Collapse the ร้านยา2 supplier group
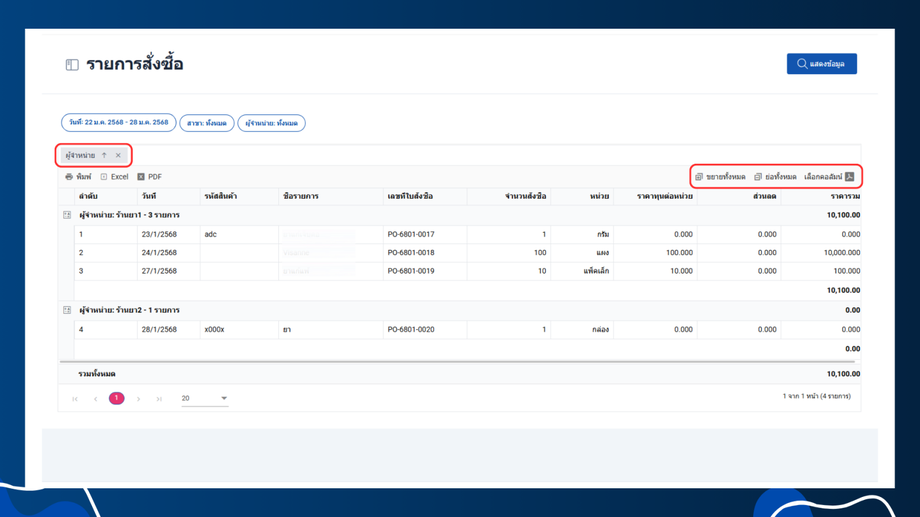Screen dimensions: 920x517 [x=67, y=310]
